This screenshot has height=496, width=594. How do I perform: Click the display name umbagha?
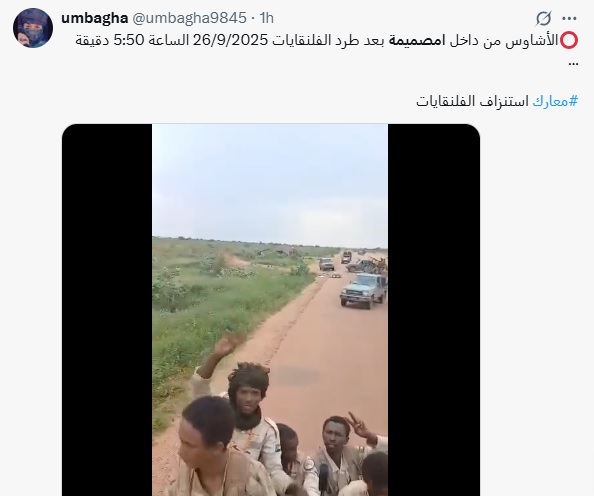[x=94, y=18]
